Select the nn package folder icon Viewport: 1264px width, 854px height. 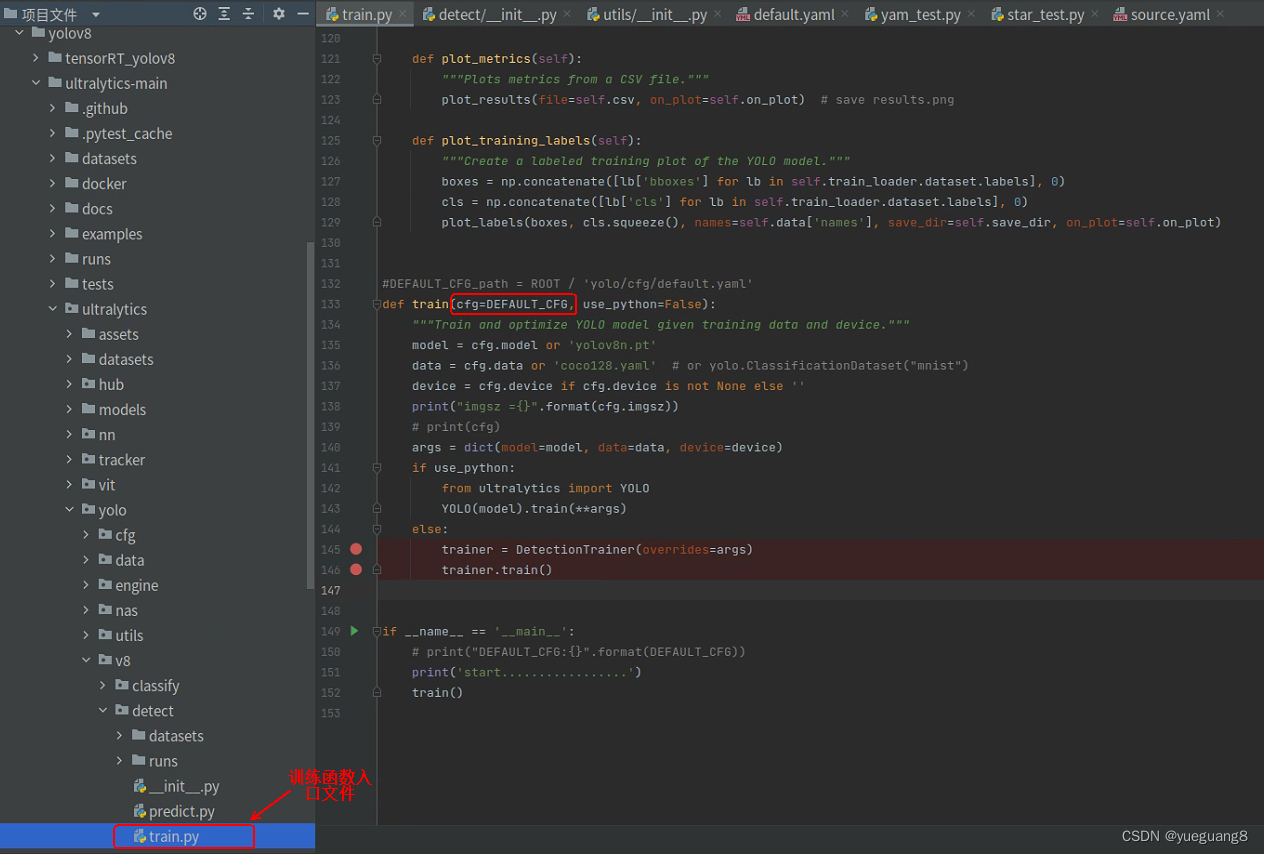88,434
